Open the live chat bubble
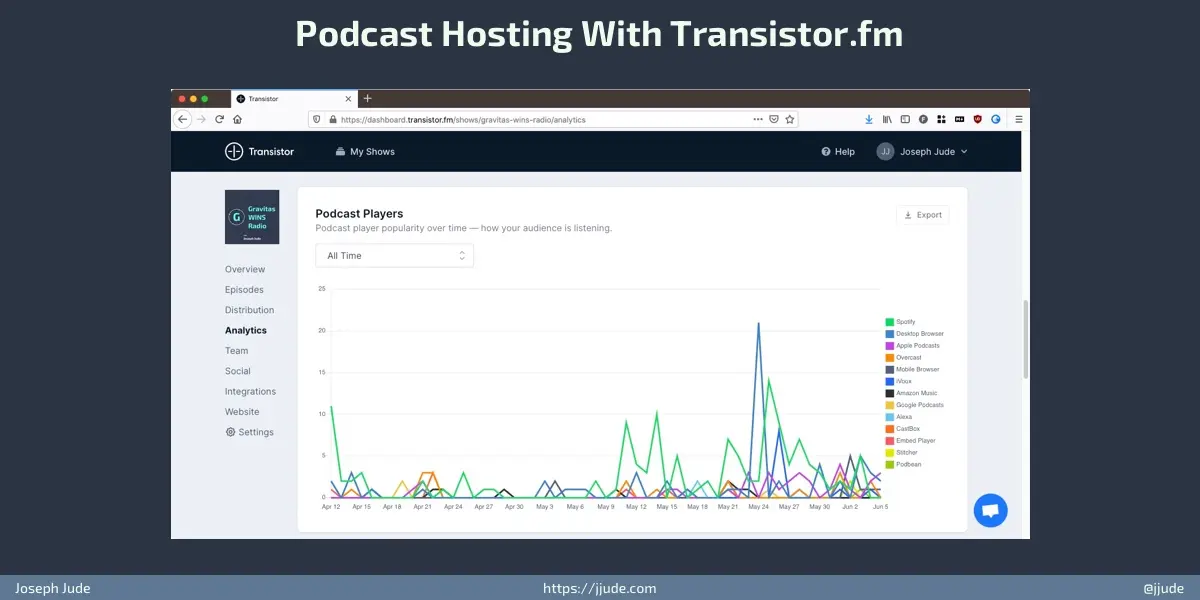Screen dimensions: 1200x600 click(x=990, y=510)
